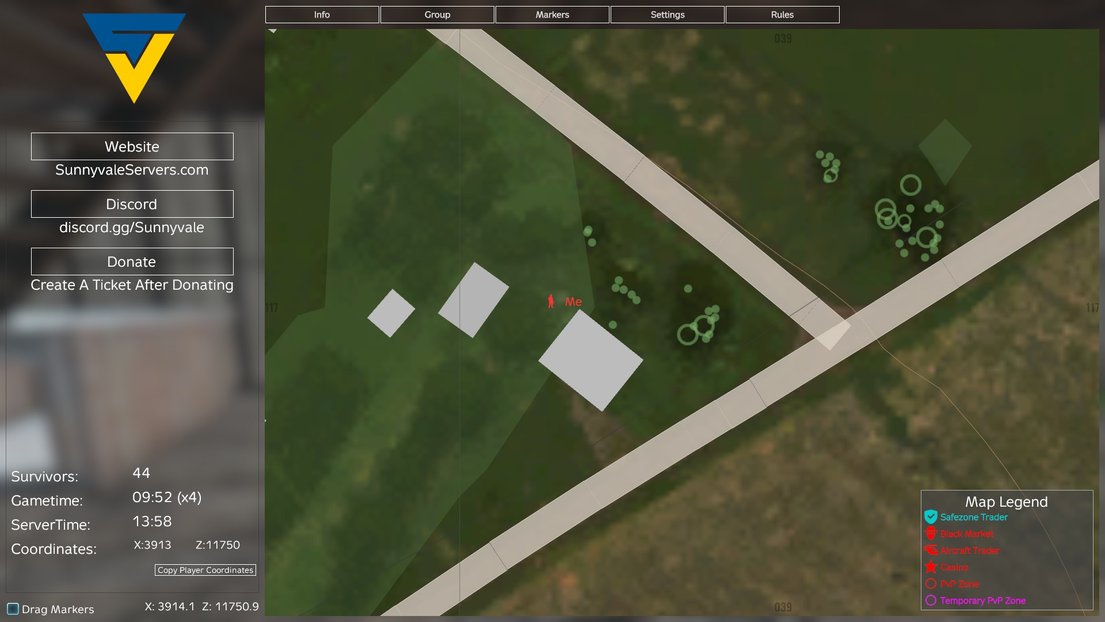Click the Black Market legend icon
Screen dimensions: 1105x622
click(x=930, y=533)
